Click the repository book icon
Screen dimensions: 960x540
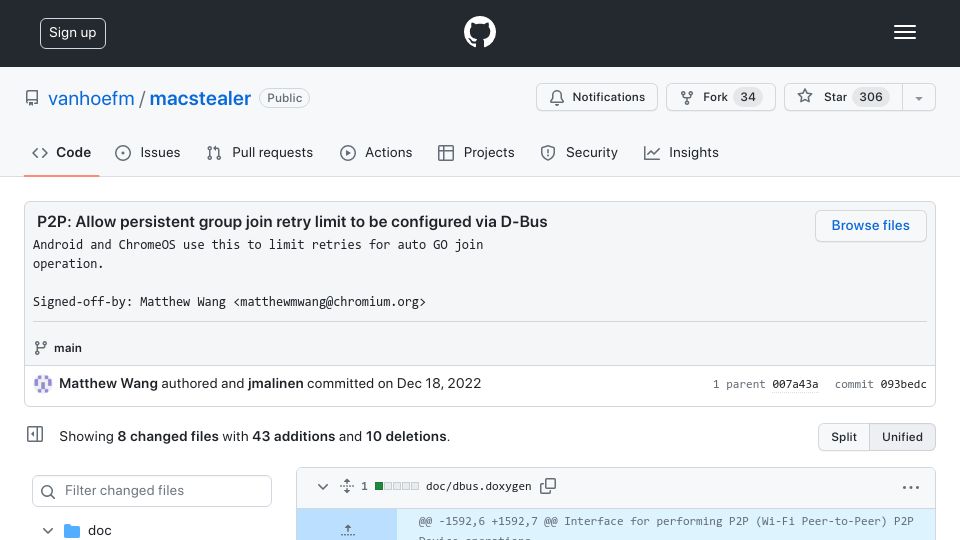[32, 98]
